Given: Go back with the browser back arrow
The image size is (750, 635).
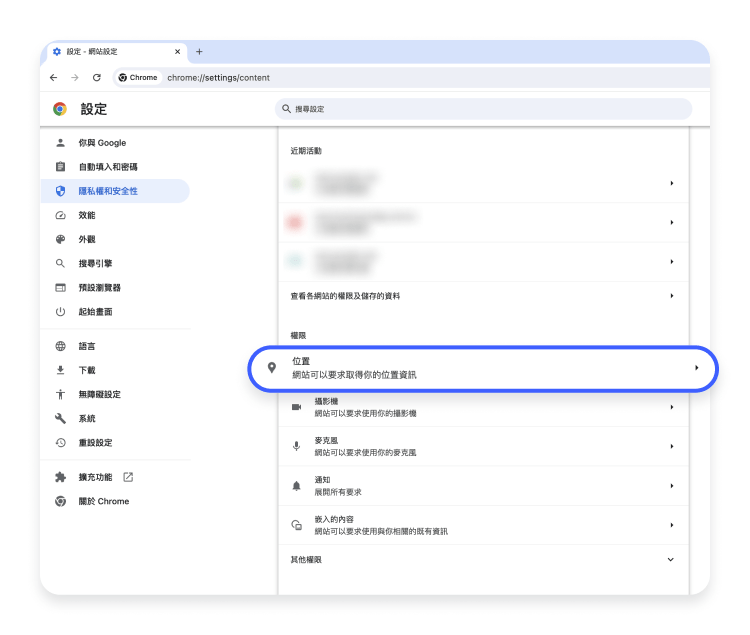Looking at the screenshot, I should (54, 77).
